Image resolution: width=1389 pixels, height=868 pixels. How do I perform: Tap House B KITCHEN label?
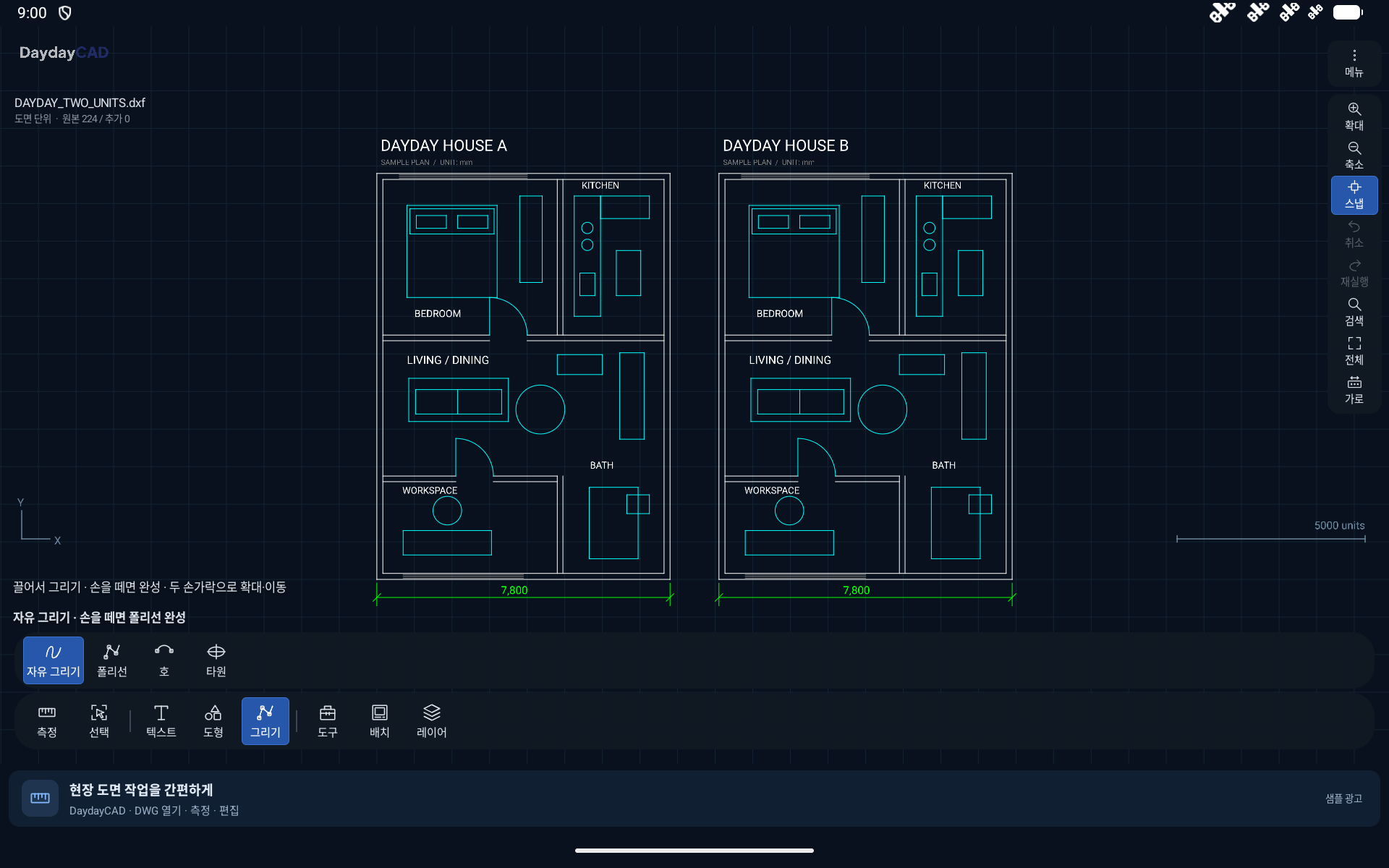(x=943, y=185)
